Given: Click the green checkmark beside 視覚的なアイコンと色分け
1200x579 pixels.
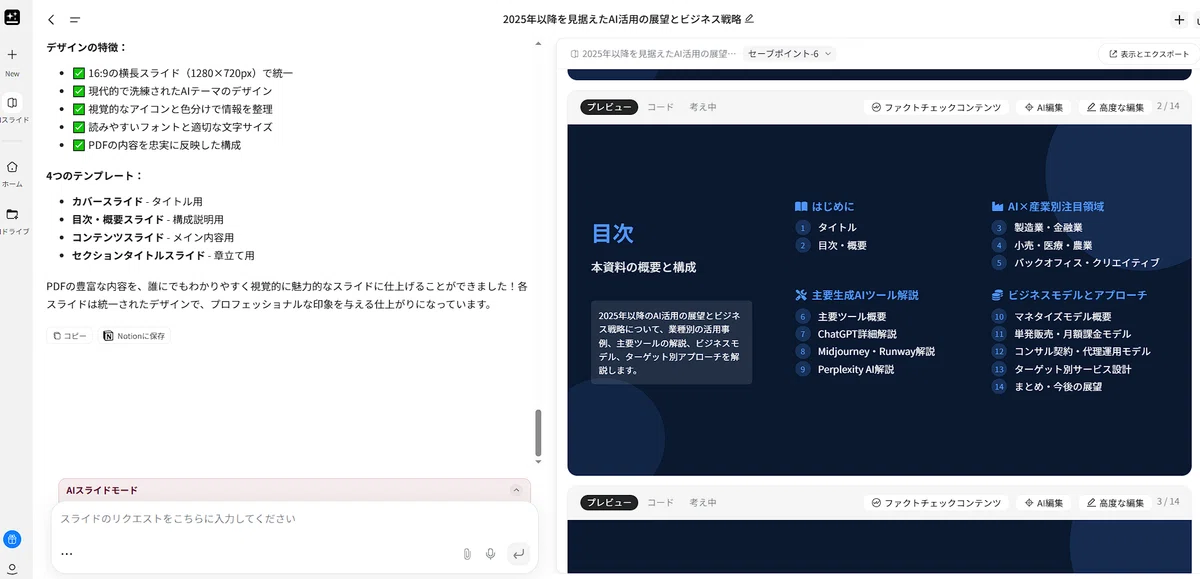Looking at the screenshot, I should 79,109.
